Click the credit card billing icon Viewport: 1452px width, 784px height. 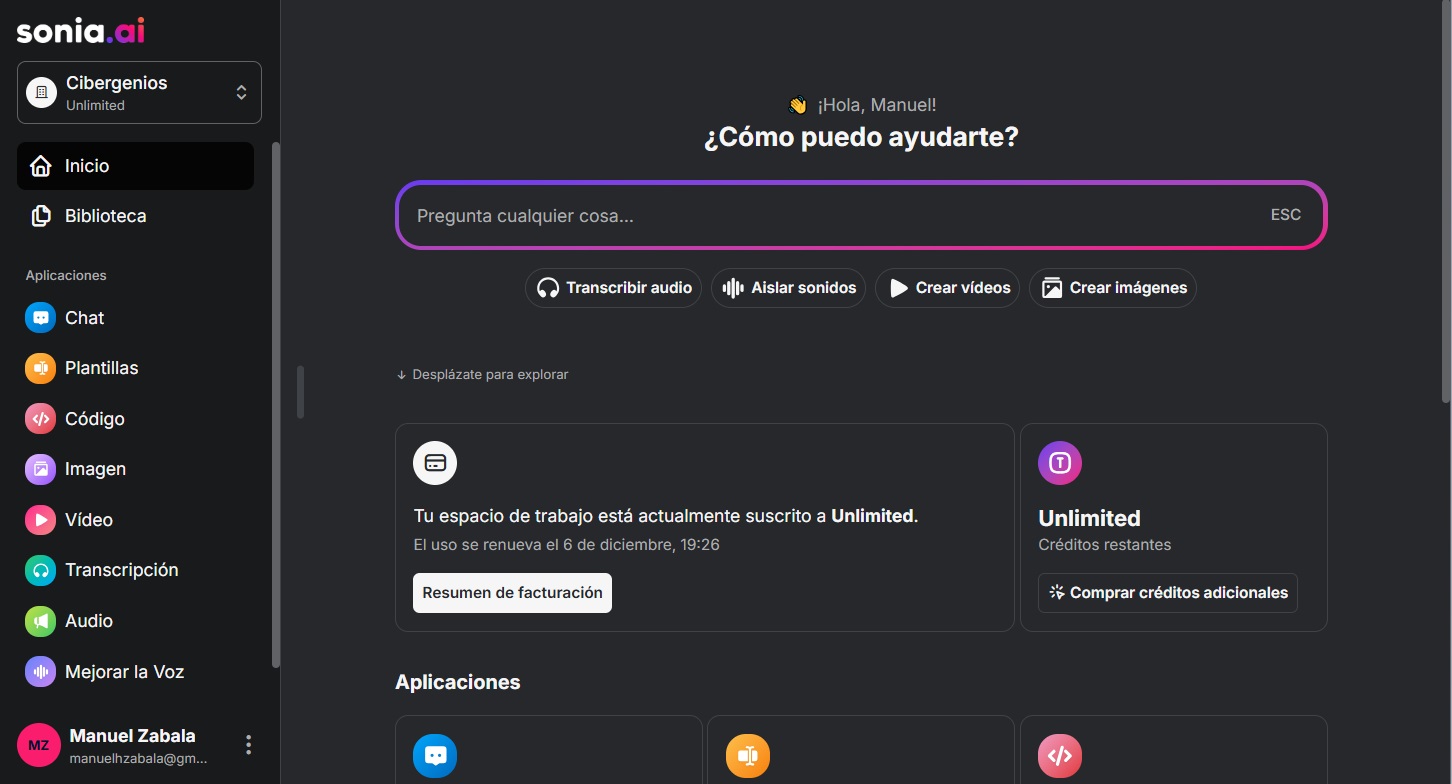click(x=435, y=463)
